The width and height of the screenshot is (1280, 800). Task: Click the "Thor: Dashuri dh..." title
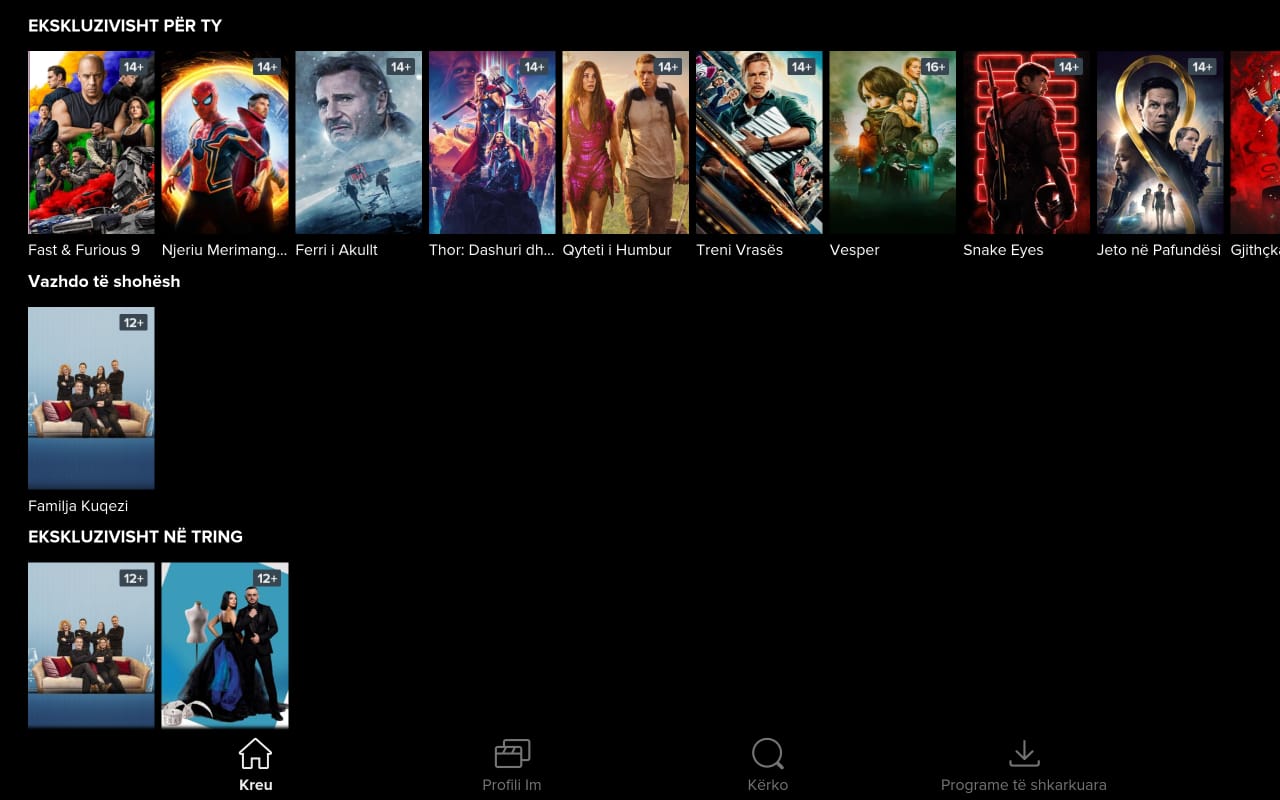click(491, 250)
